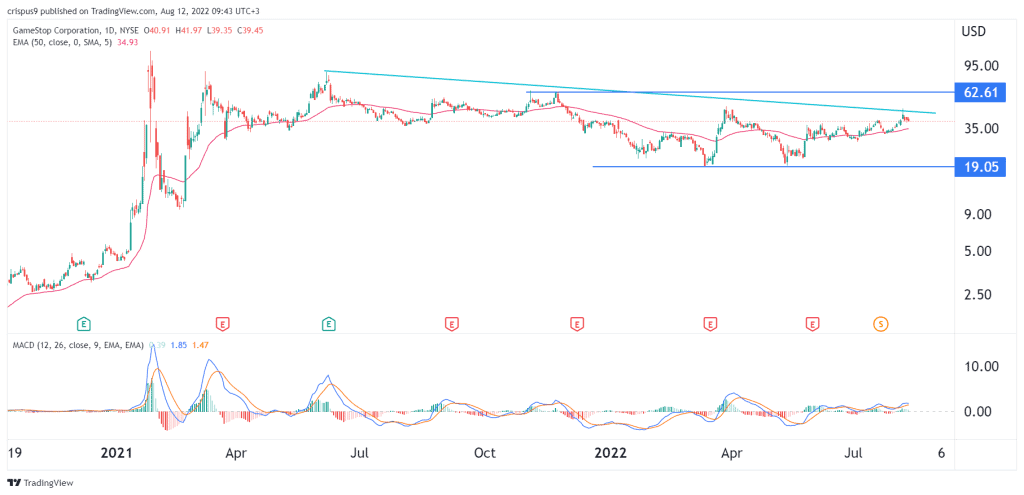This screenshot has width=1024, height=495.
Task: Click the MACD line value 1.85
Action: [x=178, y=344]
